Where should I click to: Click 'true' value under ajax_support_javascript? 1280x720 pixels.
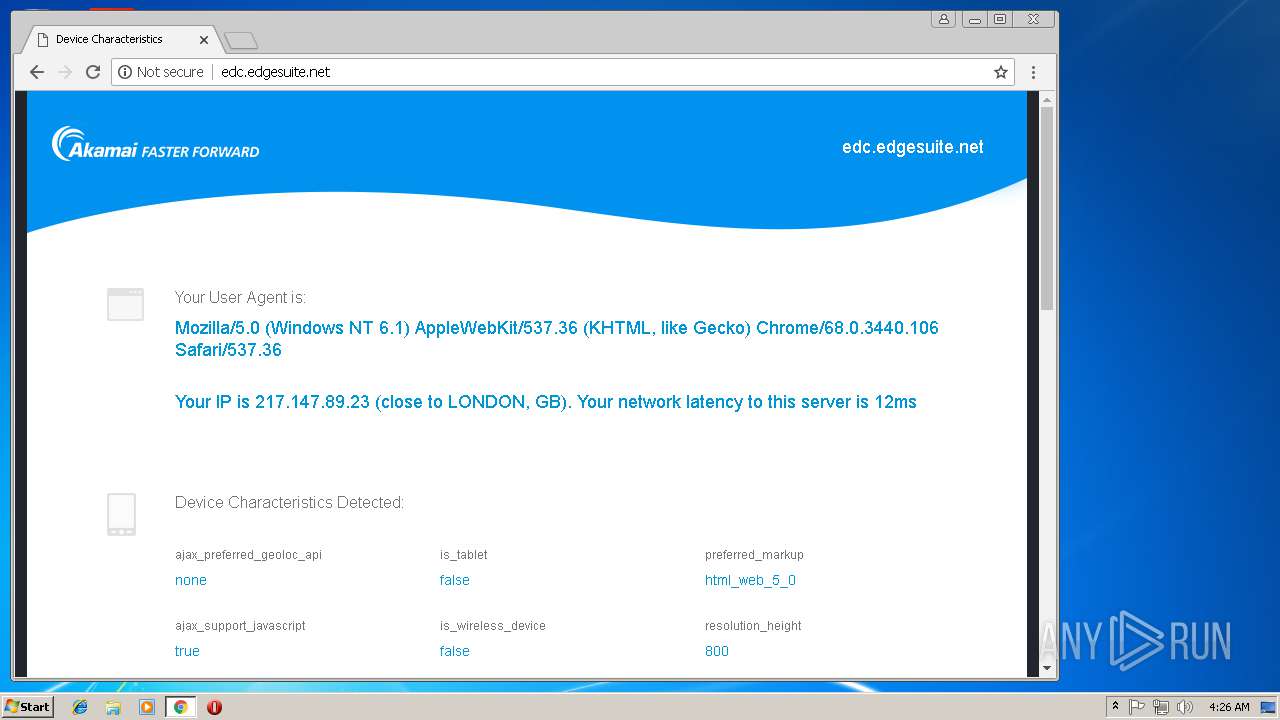click(x=187, y=651)
